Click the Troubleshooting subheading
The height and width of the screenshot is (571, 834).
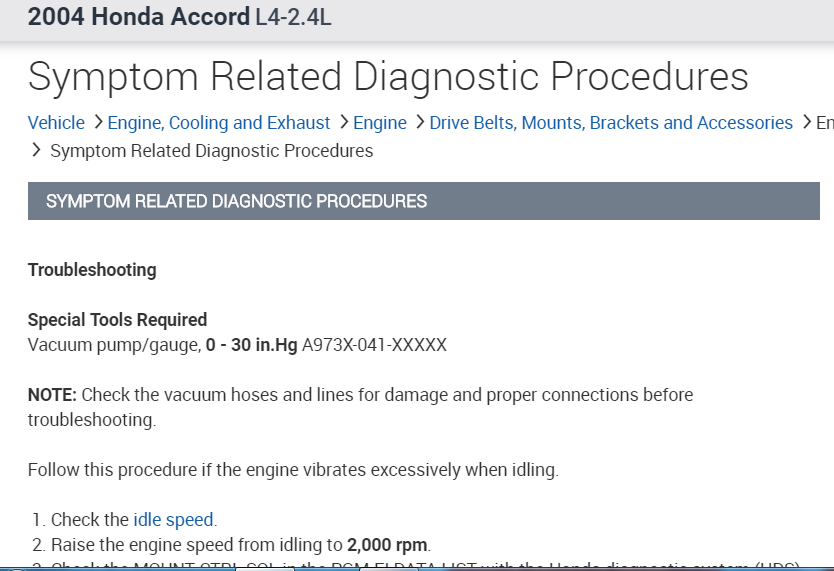(x=92, y=270)
